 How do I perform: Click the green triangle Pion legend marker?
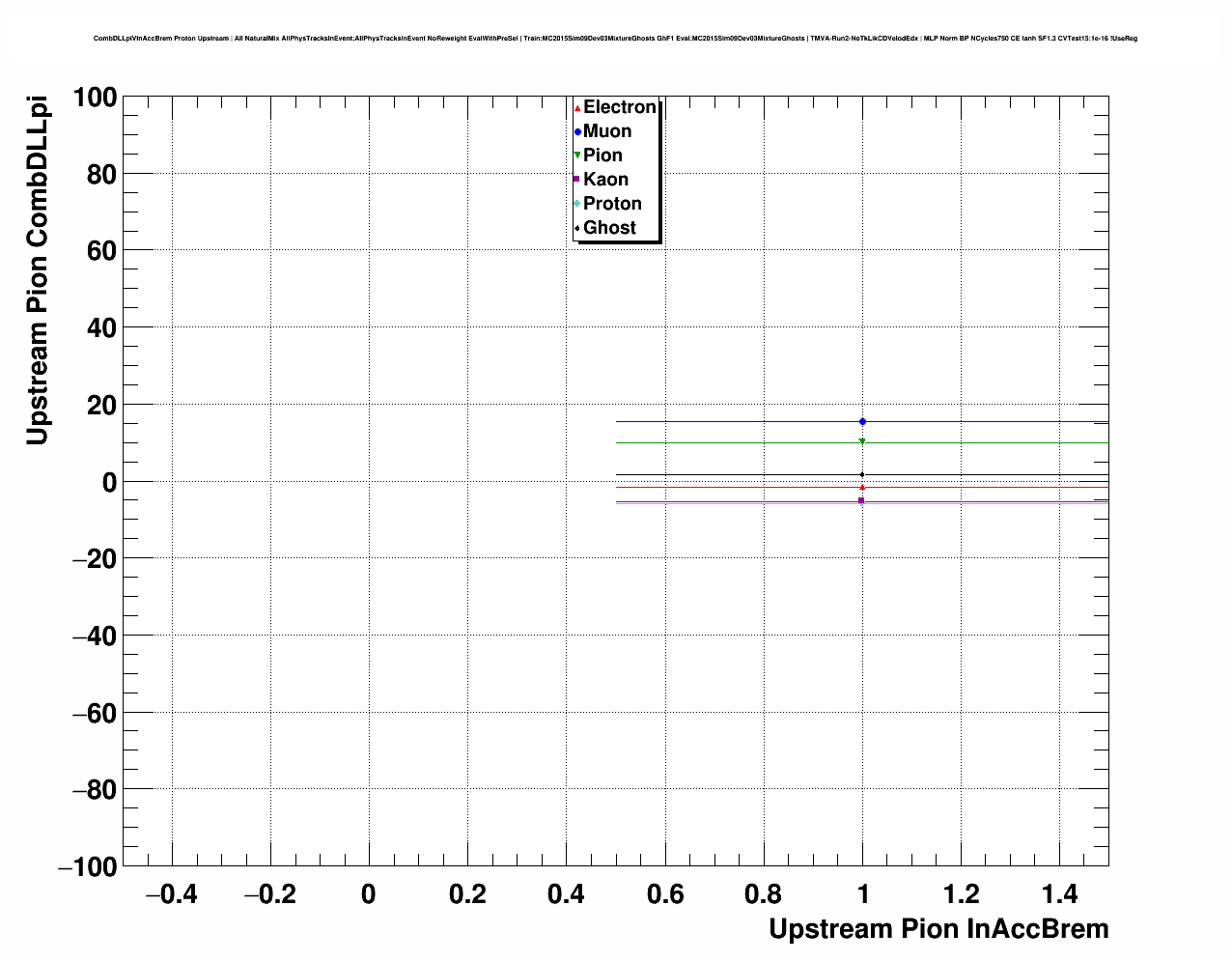click(577, 156)
